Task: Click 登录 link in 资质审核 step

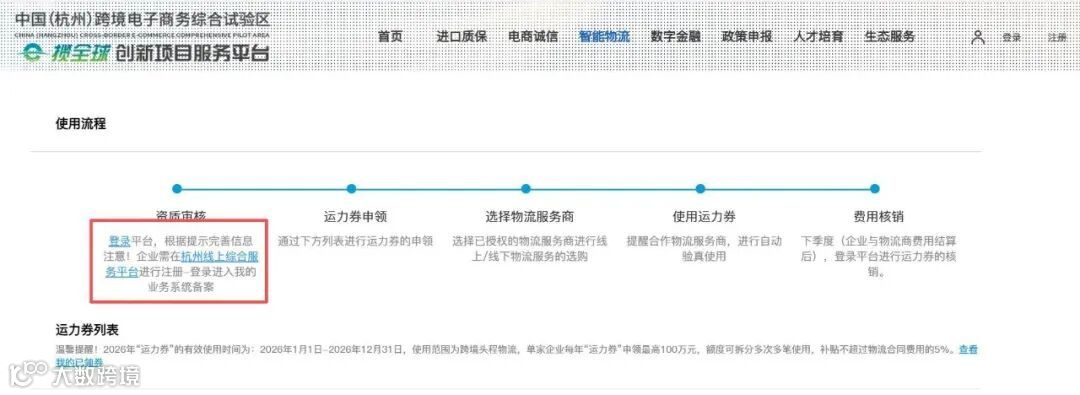Action: 119,241
